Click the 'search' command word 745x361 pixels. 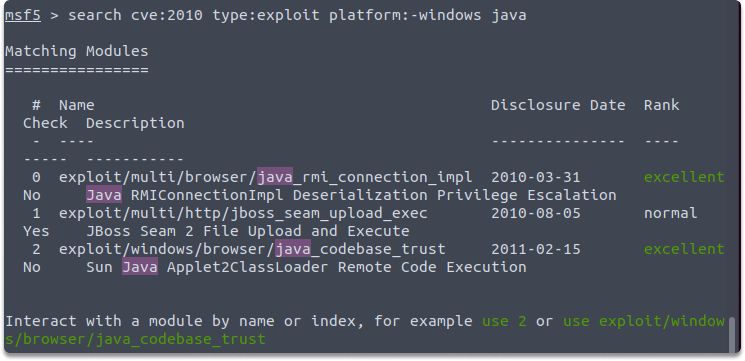click(95, 15)
